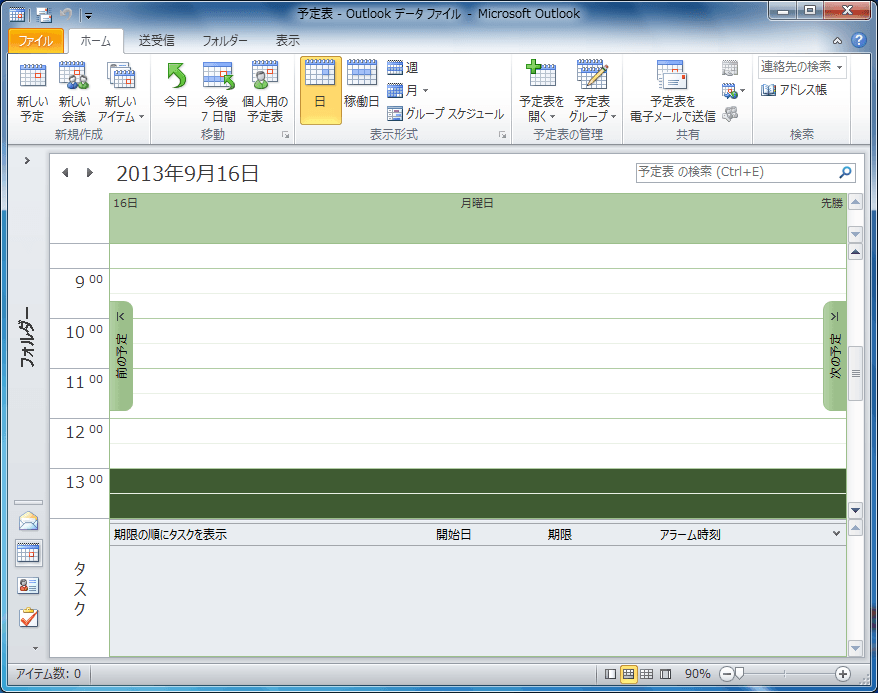Switch to Day view (日)
Image resolution: width=878 pixels, height=693 pixels.
(x=320, y=90)
